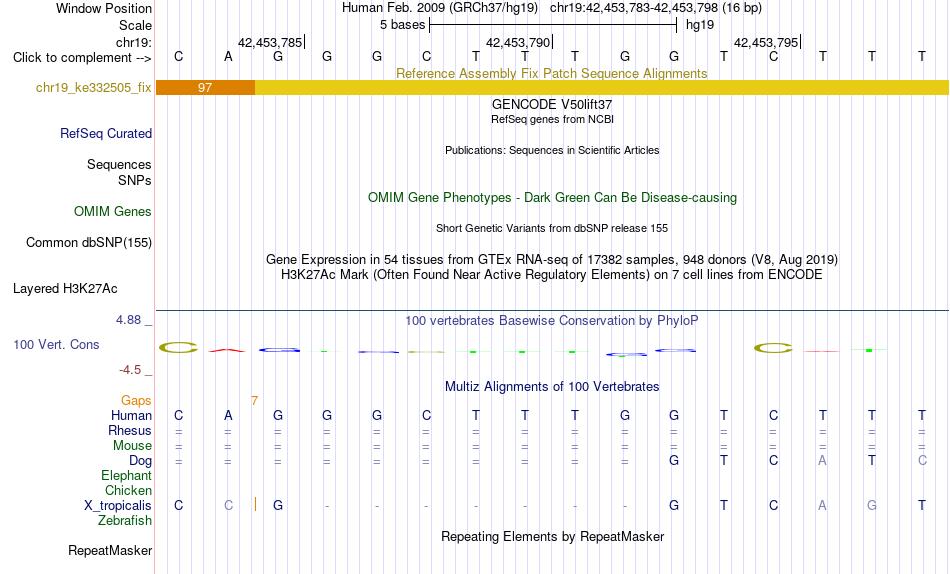Click 'Short Genetic Variants from dbSNP release 155'

552,229
